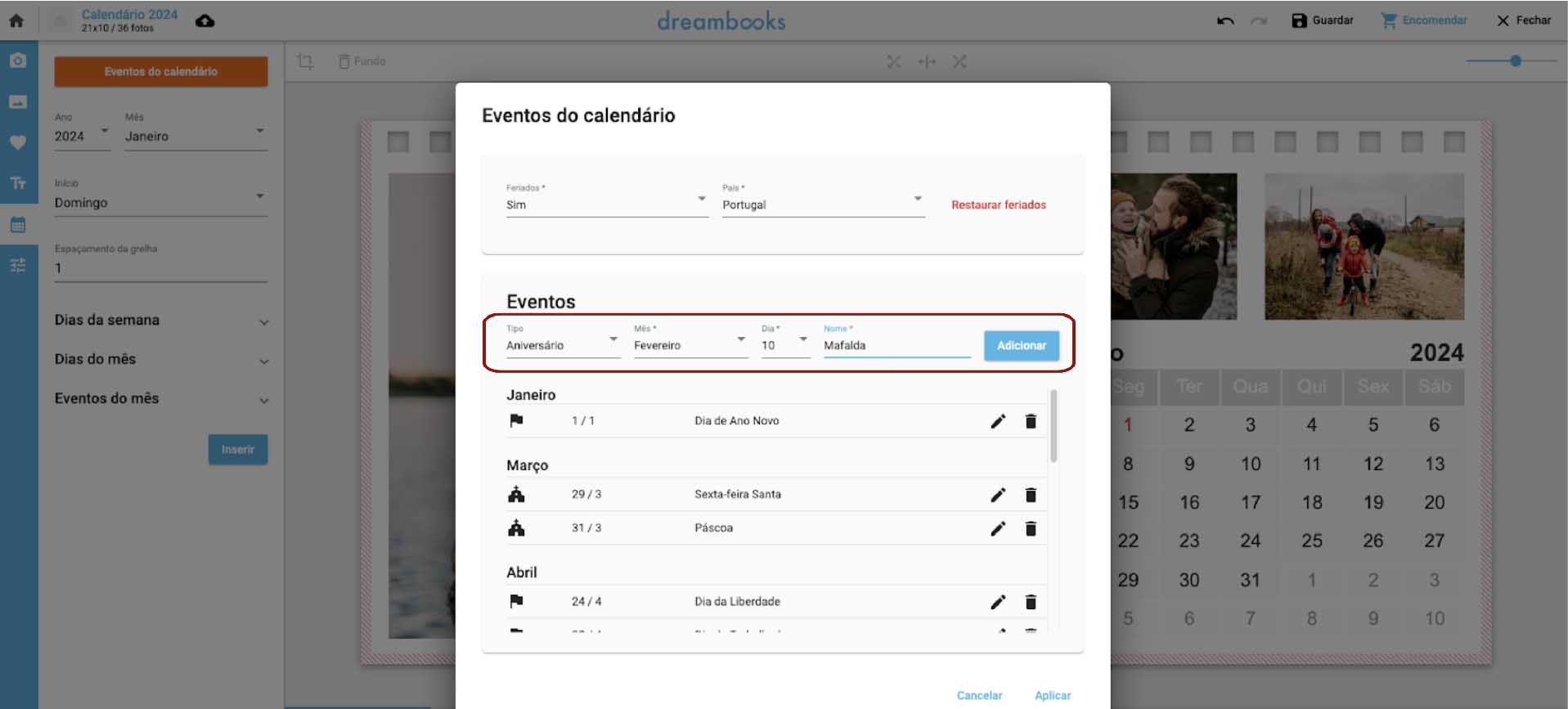Screen dimensions: 1568x709
Task: Click the undo arrow icon
Action: point(1224,21)
